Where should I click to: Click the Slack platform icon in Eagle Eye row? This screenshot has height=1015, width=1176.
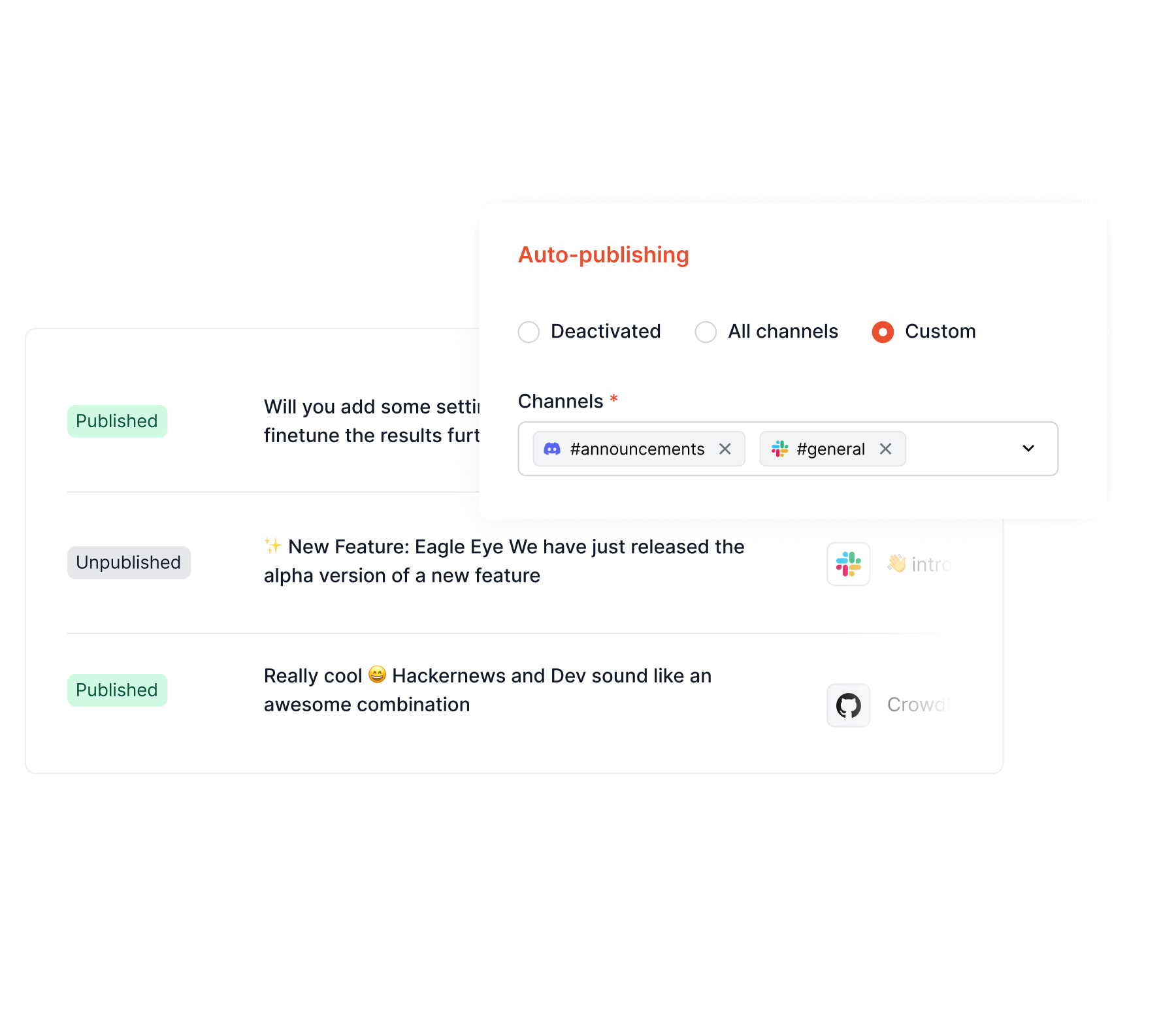(x=849, y=564)
